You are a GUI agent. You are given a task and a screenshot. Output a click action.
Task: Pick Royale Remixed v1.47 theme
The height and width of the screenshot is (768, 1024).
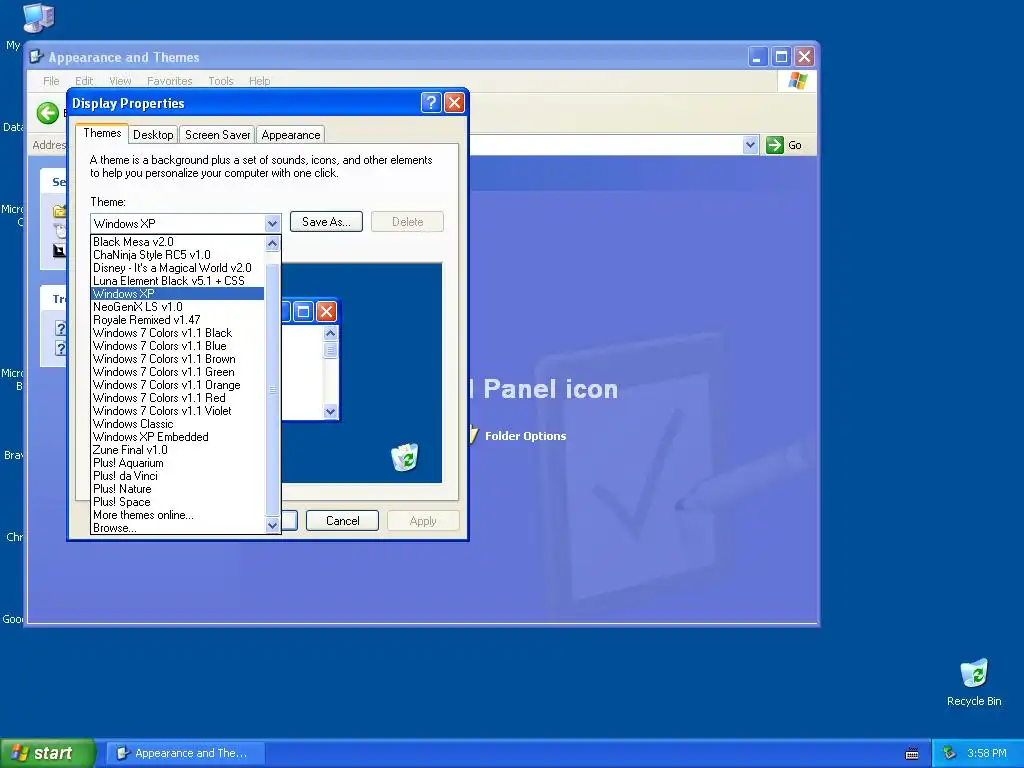178,320
